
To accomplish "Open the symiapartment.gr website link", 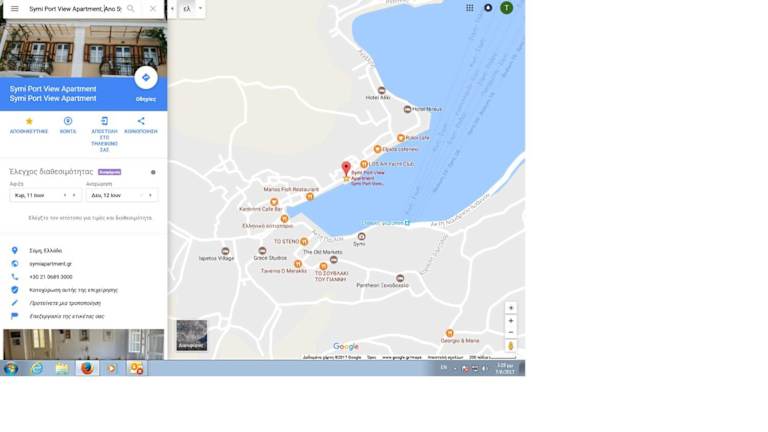I will (x=50, y=264).
